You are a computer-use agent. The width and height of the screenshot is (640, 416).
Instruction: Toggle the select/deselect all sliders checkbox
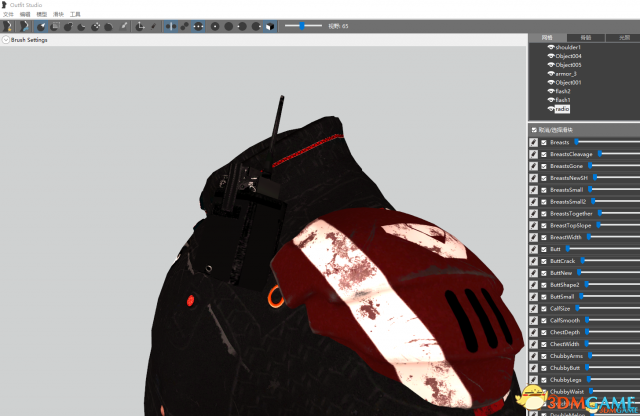(x=534, y=130)
